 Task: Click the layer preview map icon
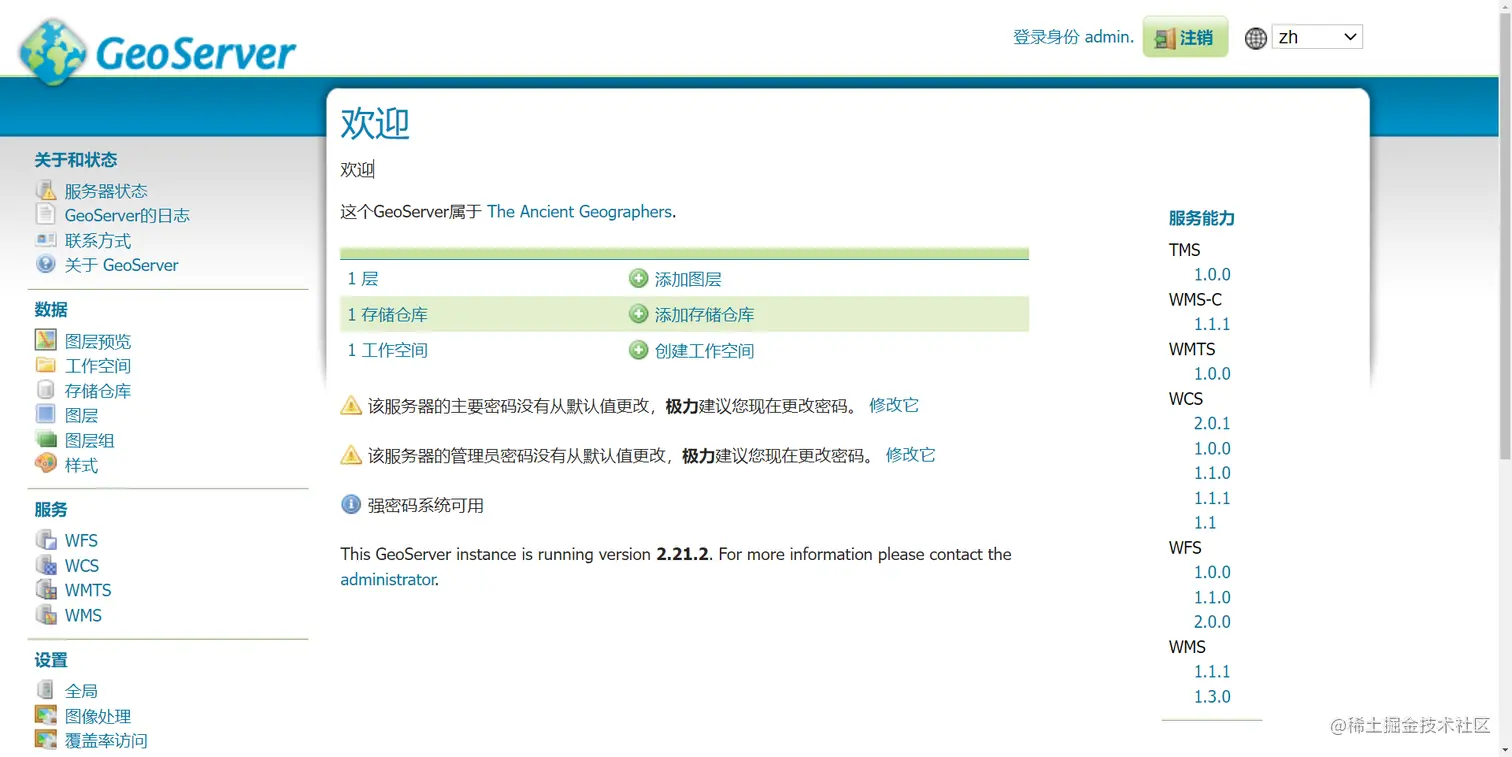(46, 340)
